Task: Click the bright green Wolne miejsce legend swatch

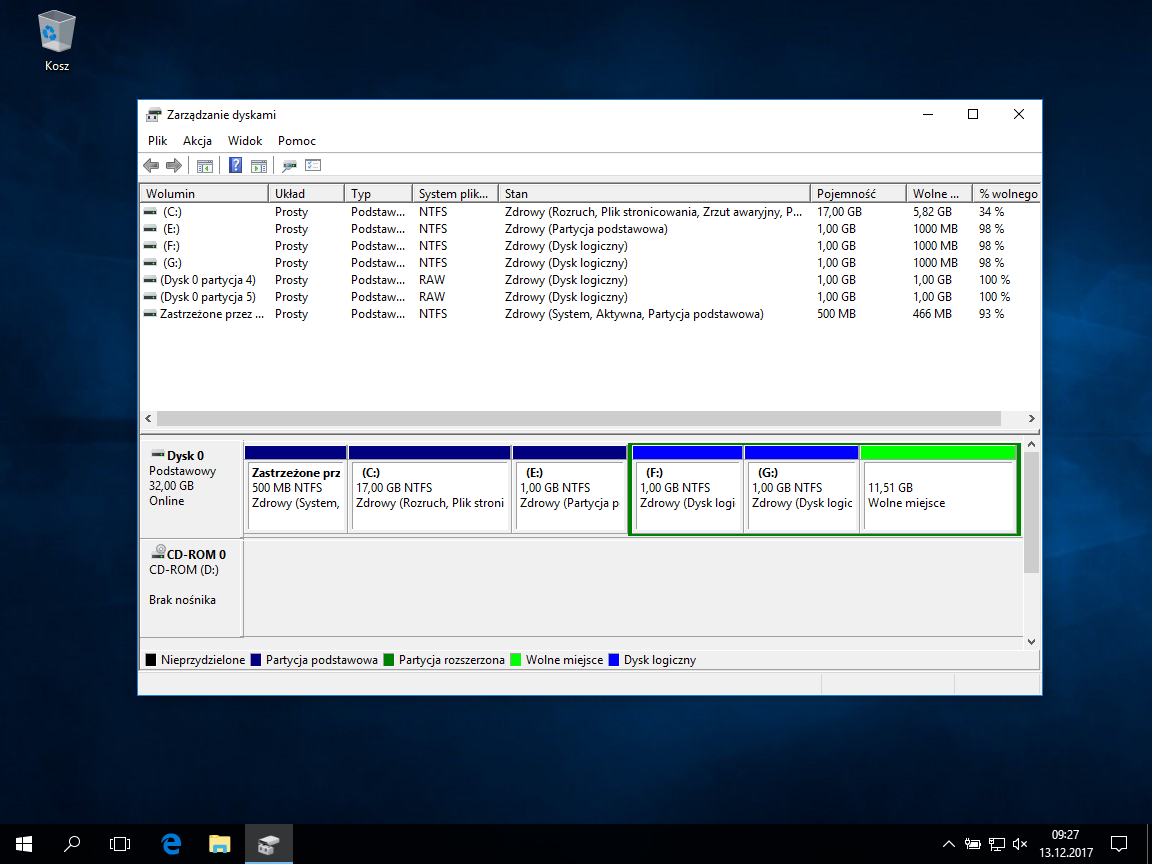Action: pos(516,660)
